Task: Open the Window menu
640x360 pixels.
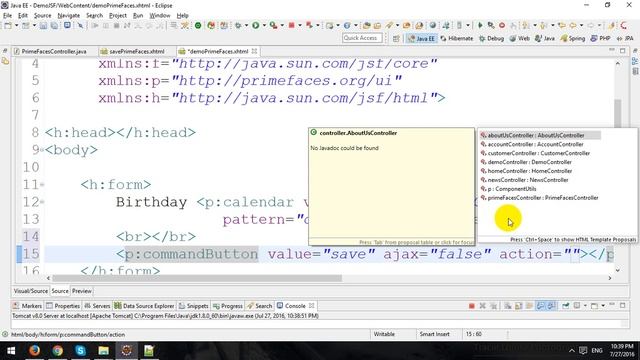Action: click(160, 16)
